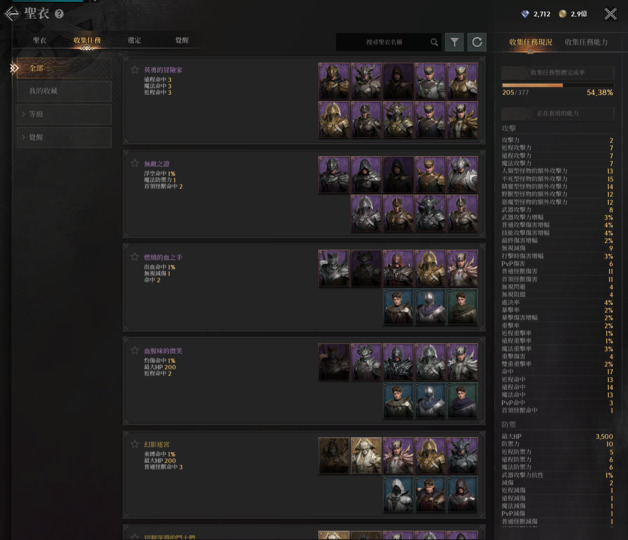
Task: Click the gold coin currency icon
Action: click(x=562, y=14)
